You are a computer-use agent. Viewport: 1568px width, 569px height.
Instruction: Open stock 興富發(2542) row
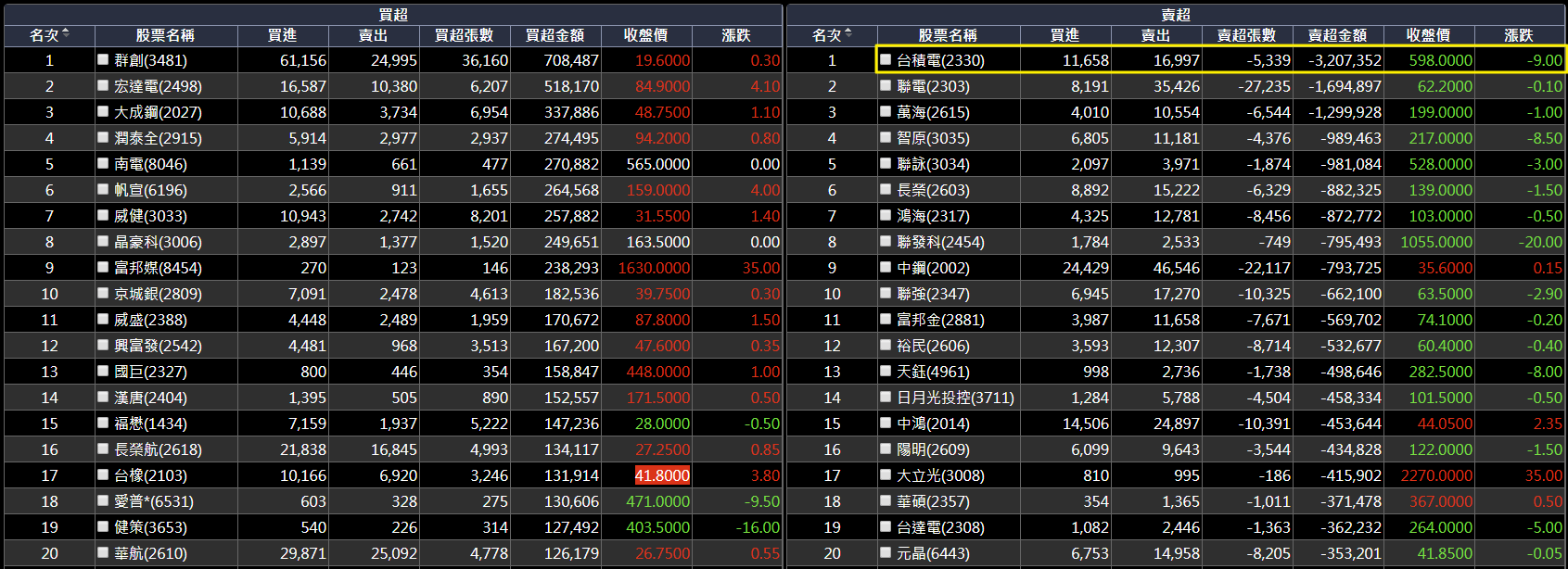(393, 345)
